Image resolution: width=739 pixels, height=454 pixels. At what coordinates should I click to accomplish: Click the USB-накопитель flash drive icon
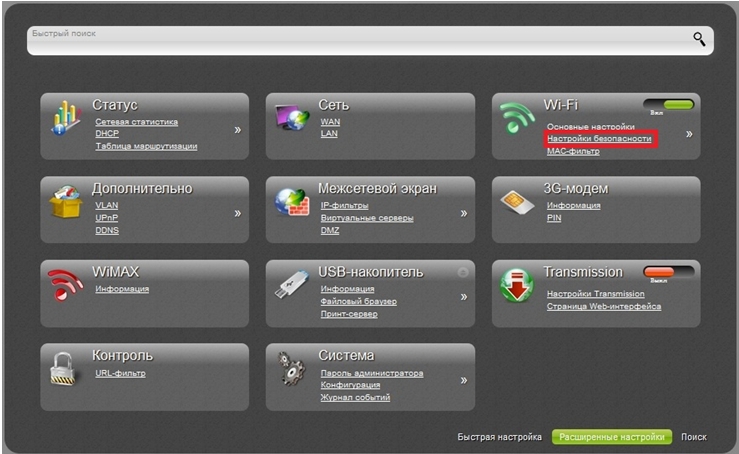tap(293, 286)
